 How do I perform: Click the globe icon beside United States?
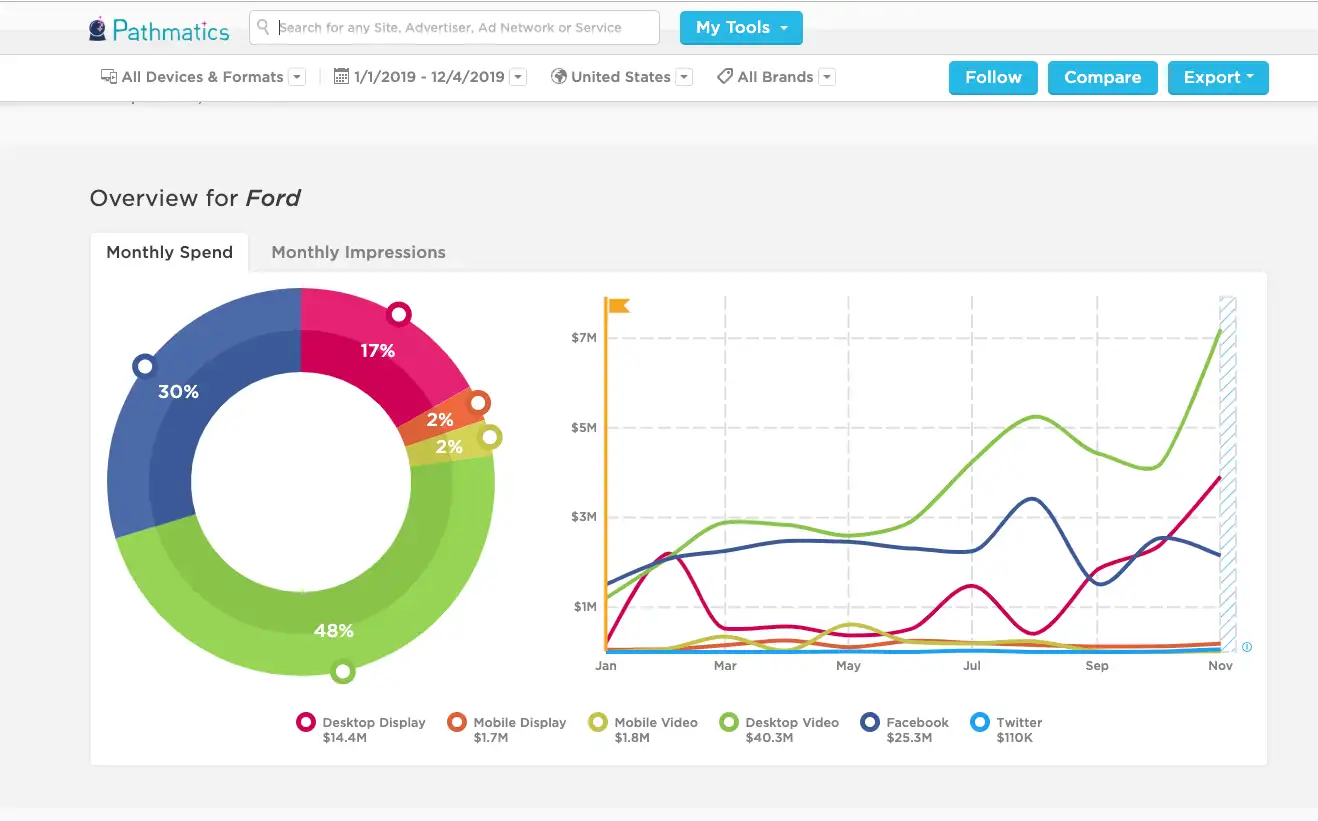coord(559,77)
